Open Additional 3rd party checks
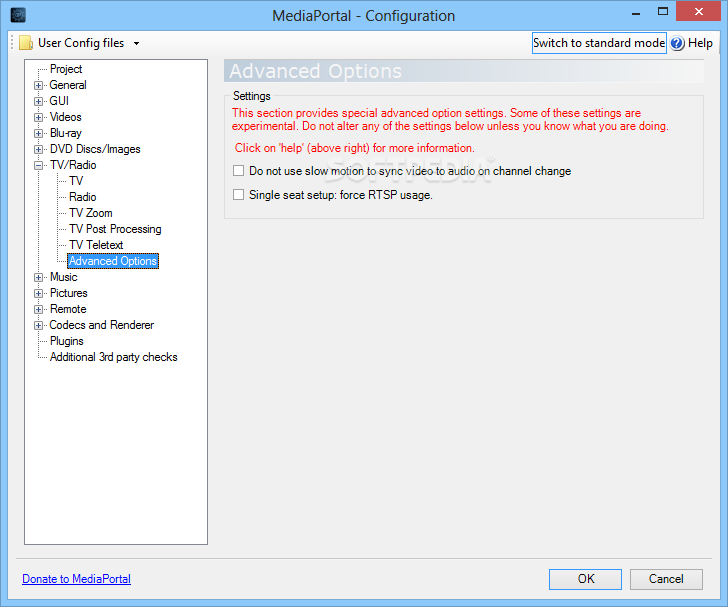Image resolution: width=728 pixels, height=607 pixels. [x=114, y=357]
